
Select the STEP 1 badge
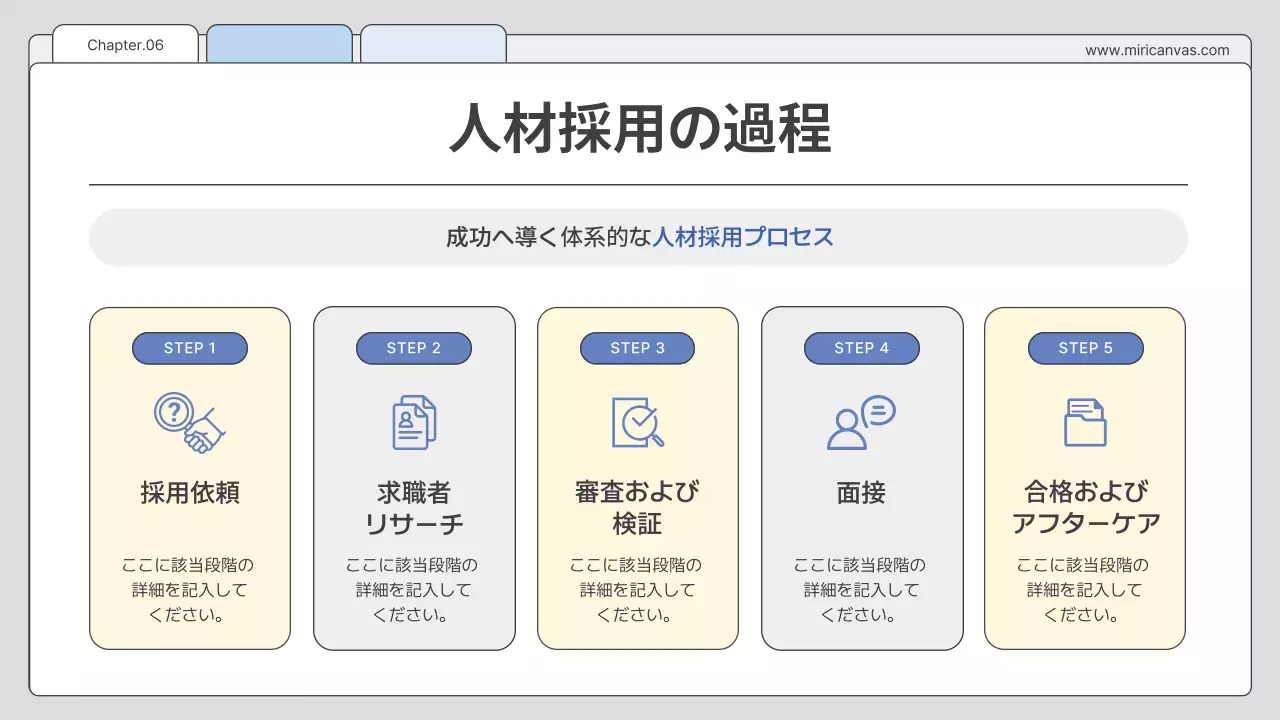[x=189, y=348]
